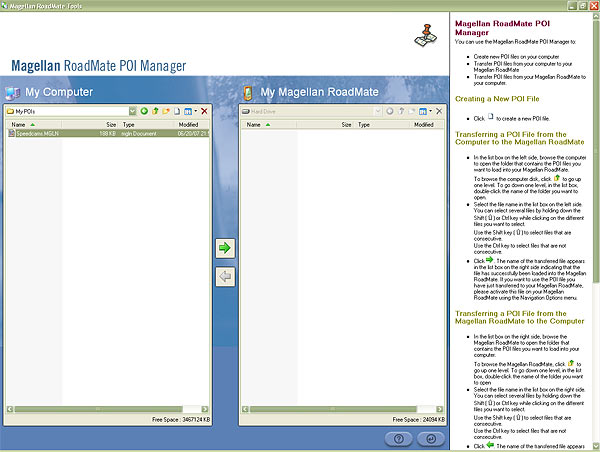Sort RoadMate list by Name column
Image resolution: width=600 pixels, height=452 pixels.
click(268, 124)
